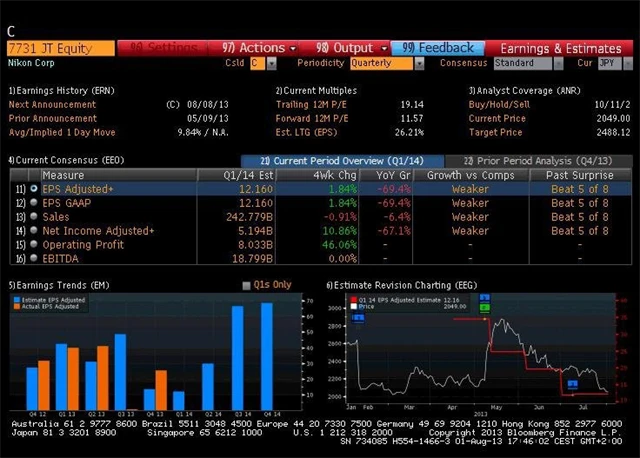Click the Net Income 4Wk change 10.86%
640x458 pixels.
(x=340, y=231)
